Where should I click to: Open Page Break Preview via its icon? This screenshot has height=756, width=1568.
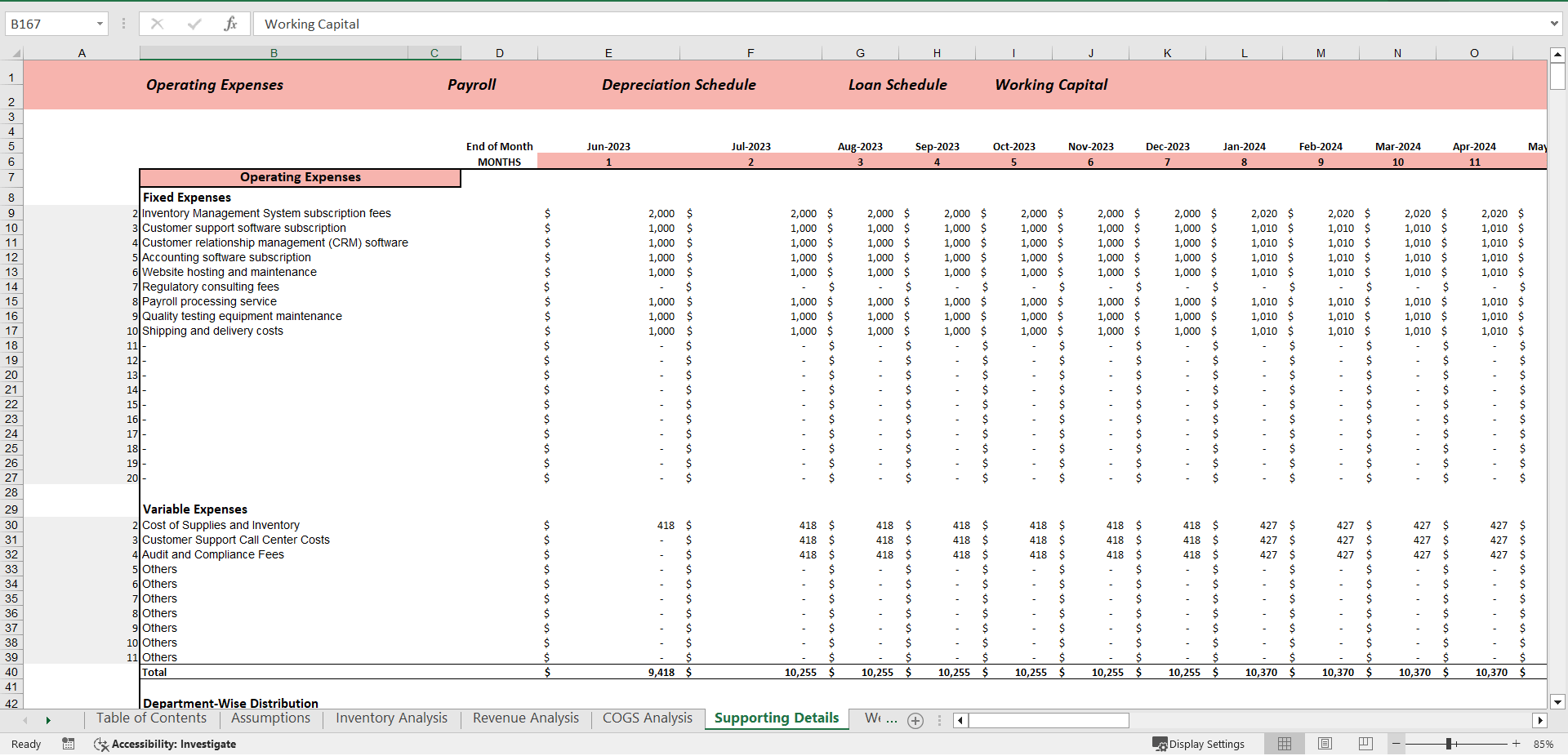pyautogui.click(x=1365, y=744)
